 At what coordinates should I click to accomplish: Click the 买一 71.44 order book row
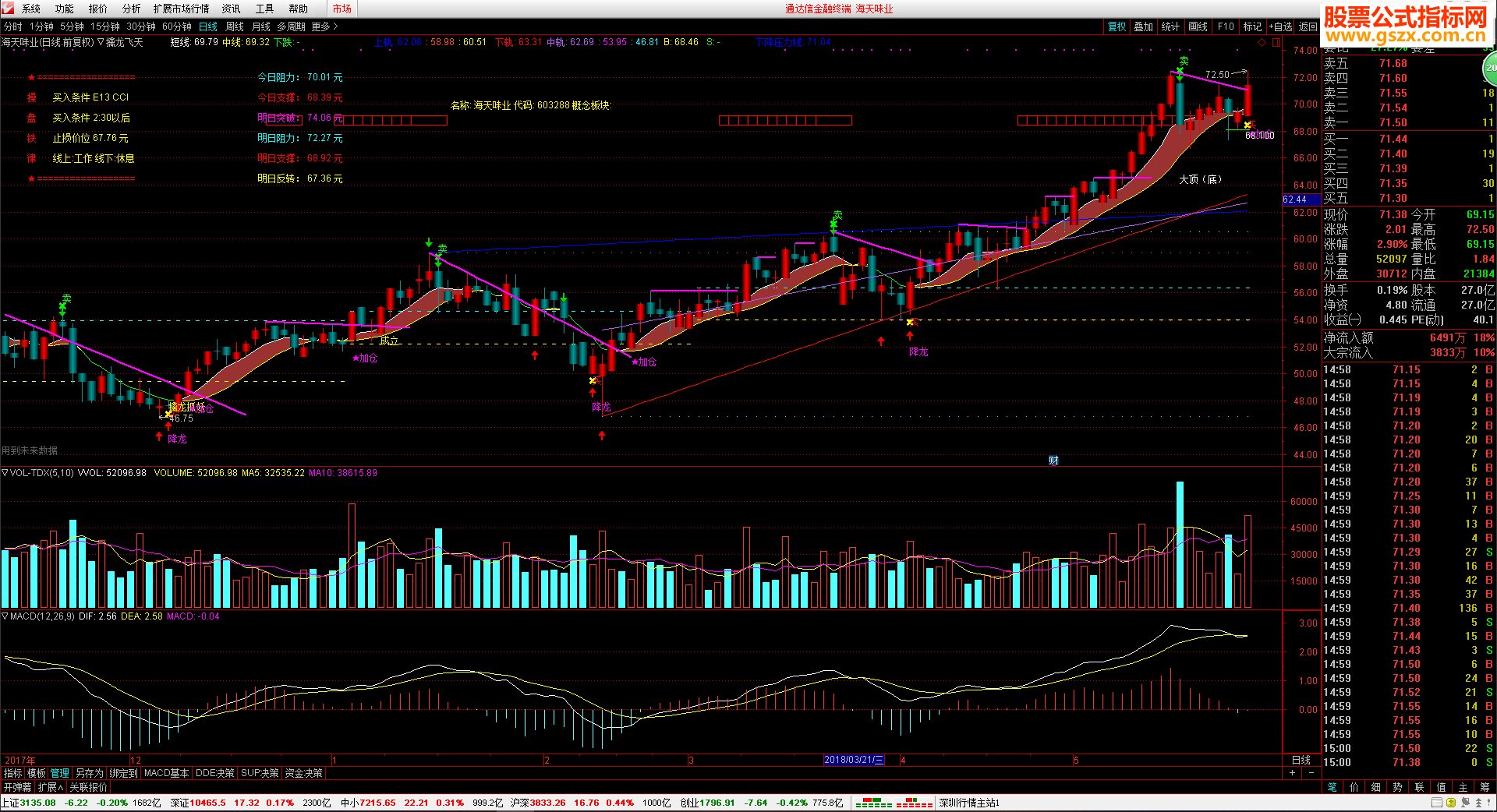point(1408,139)
